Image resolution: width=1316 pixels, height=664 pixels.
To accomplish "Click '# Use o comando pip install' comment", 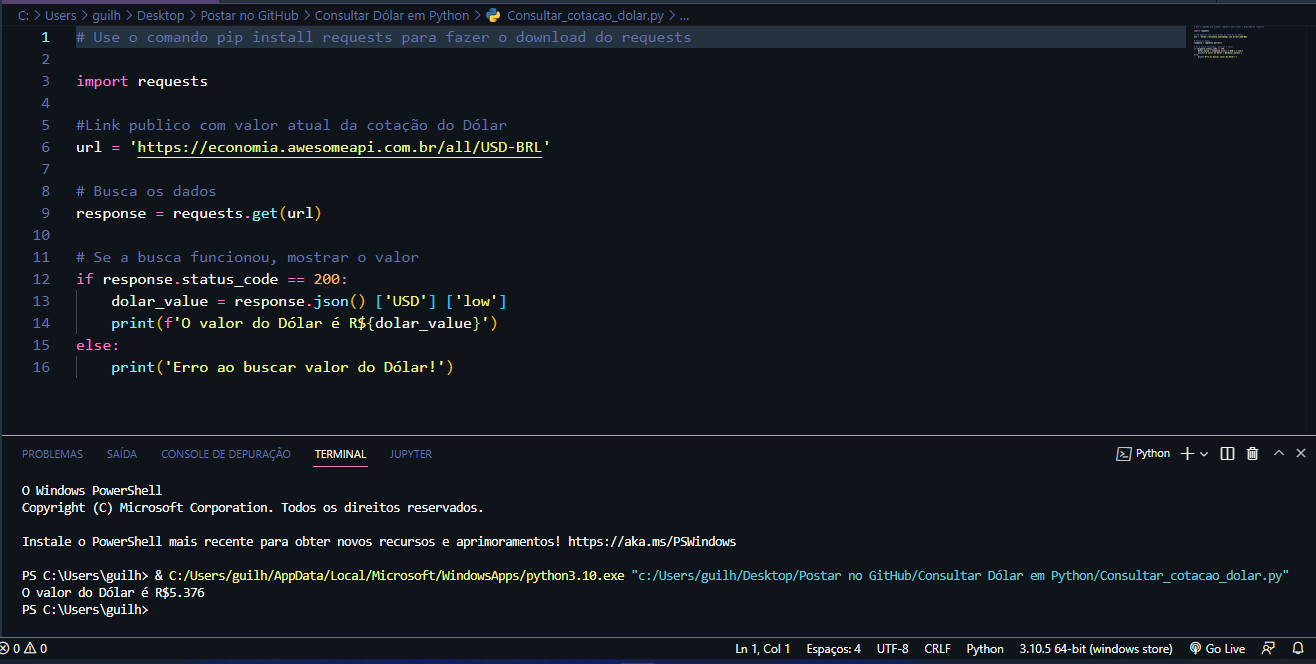I will [384, 37].
